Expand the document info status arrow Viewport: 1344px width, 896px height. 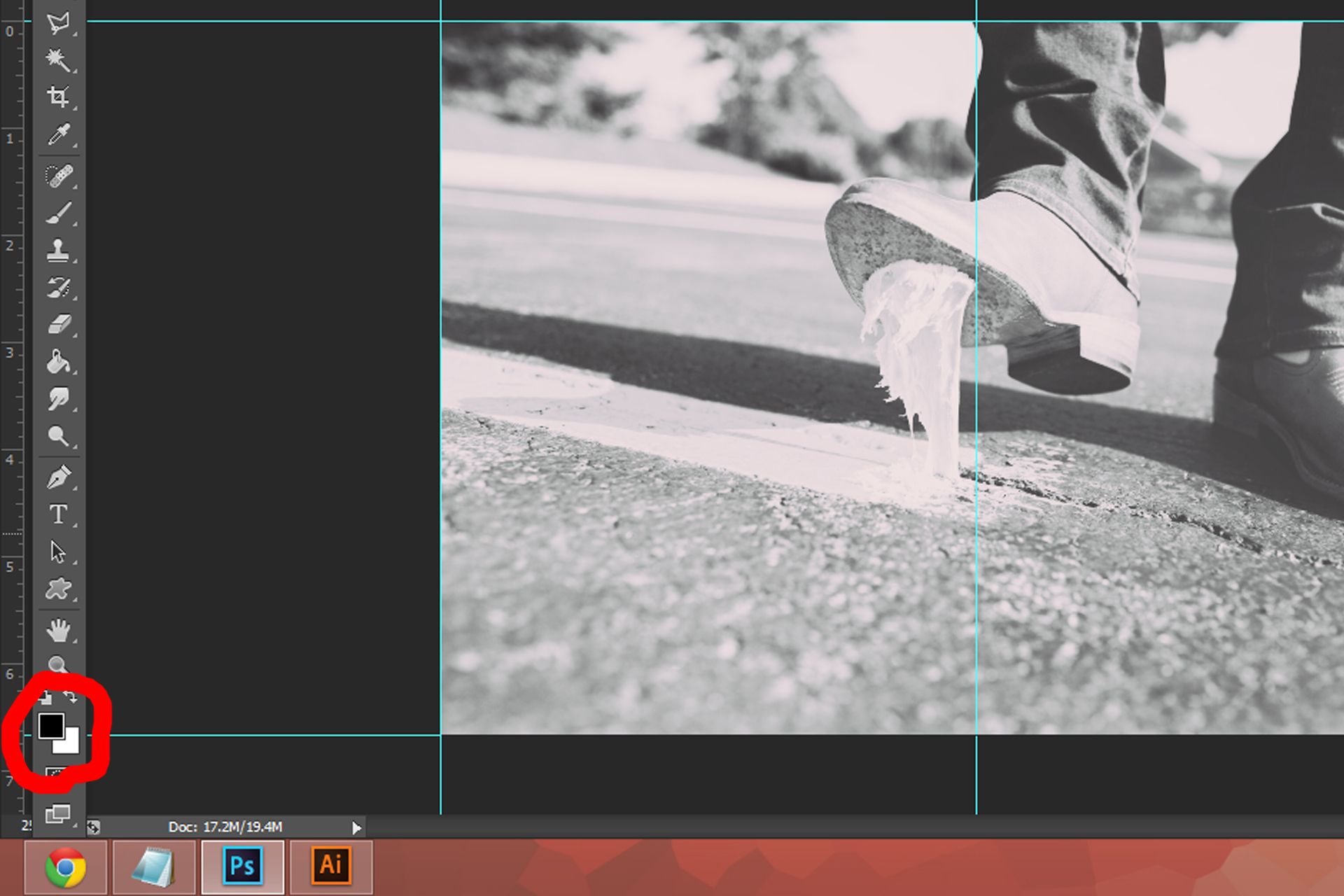coord(356,828)
